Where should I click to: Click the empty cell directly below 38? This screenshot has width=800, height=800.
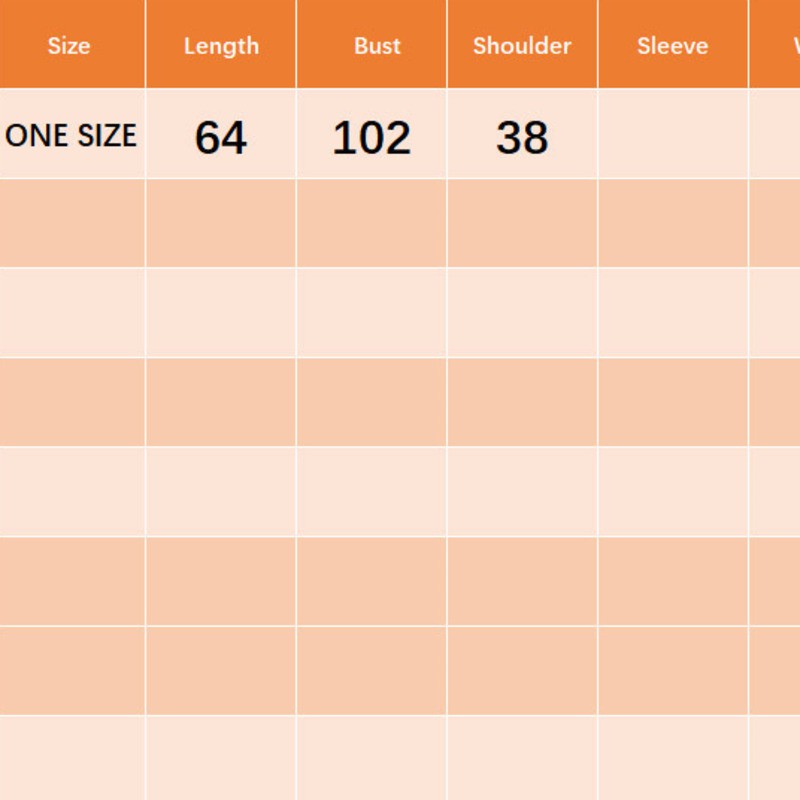point(522,223)
